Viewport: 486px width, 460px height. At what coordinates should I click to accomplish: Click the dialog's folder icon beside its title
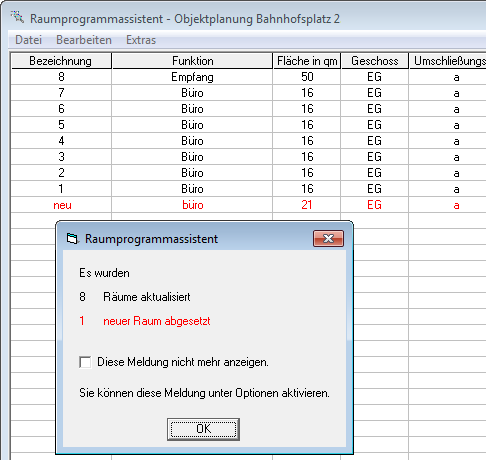click(72, 239)
